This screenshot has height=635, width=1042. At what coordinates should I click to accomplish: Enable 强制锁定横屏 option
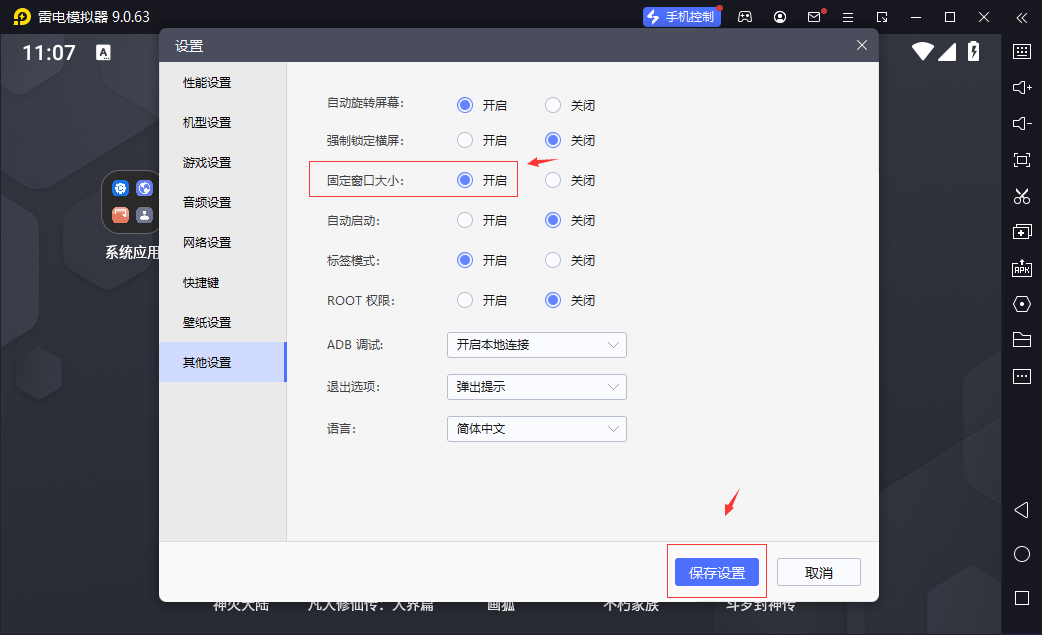click(x=465, y=140)
